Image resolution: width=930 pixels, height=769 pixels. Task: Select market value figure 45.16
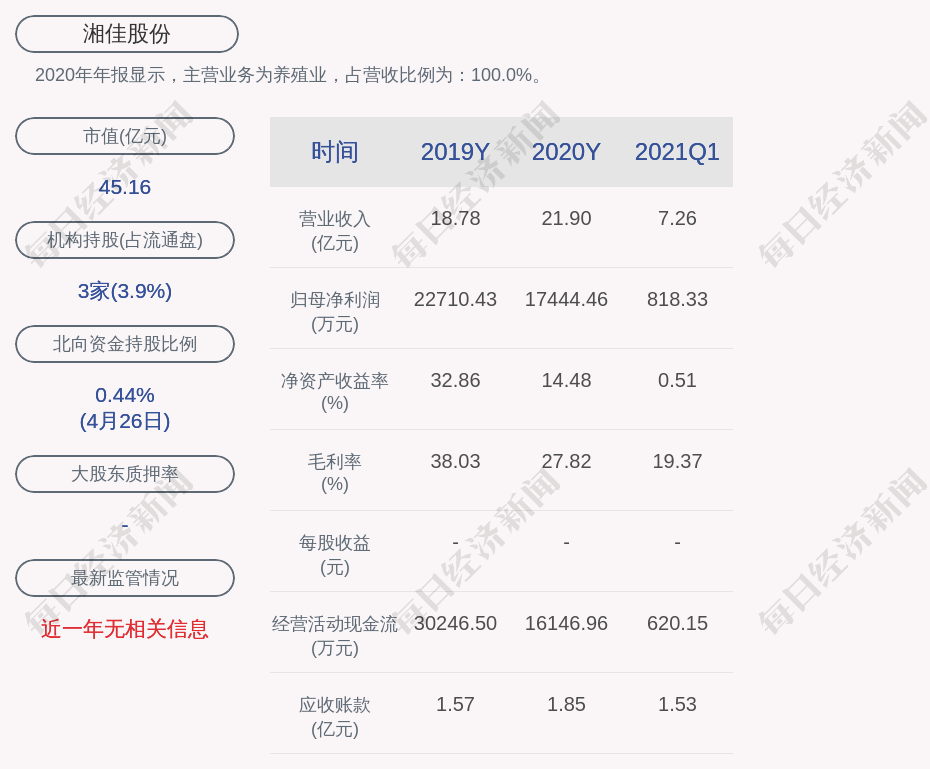[125, 187]
